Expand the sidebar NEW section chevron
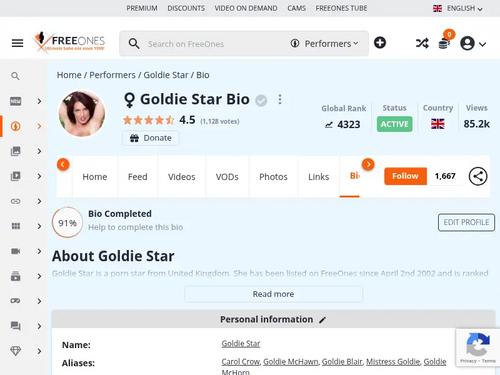Screen dimensions: 500x375 pyautogui.click(x=39, y=101)
